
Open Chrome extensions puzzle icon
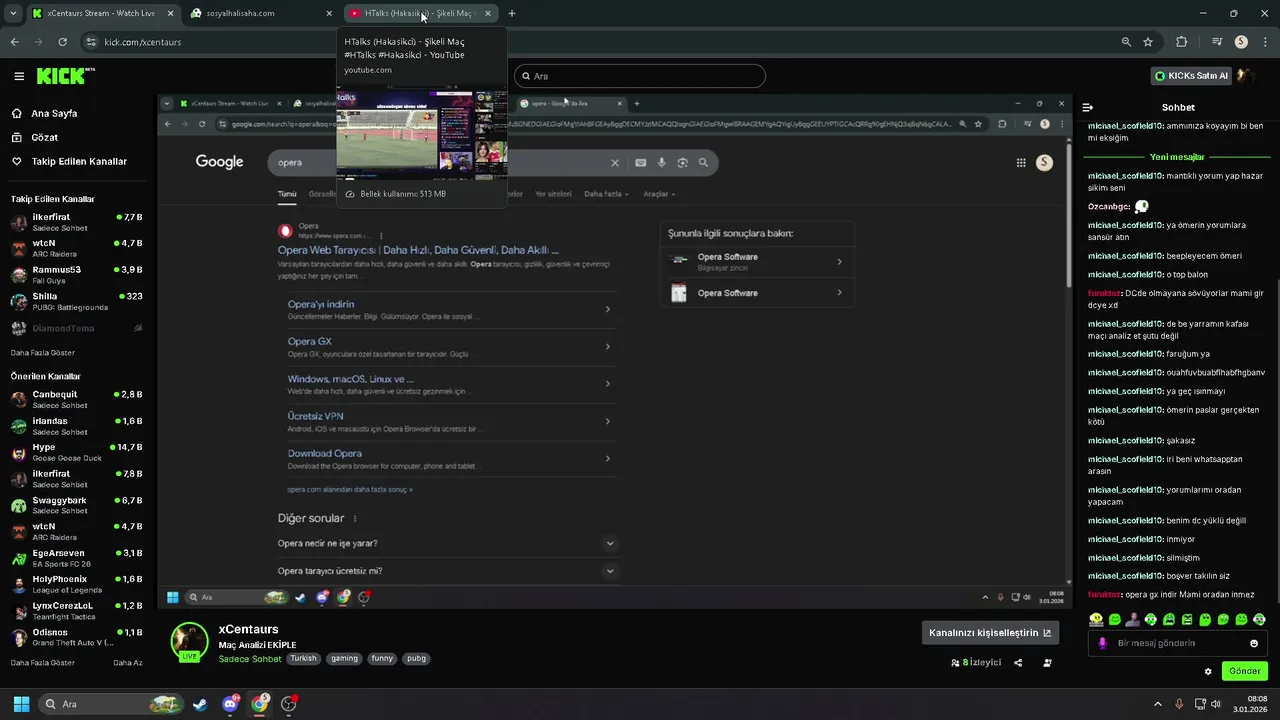[x=1182, y=42]
